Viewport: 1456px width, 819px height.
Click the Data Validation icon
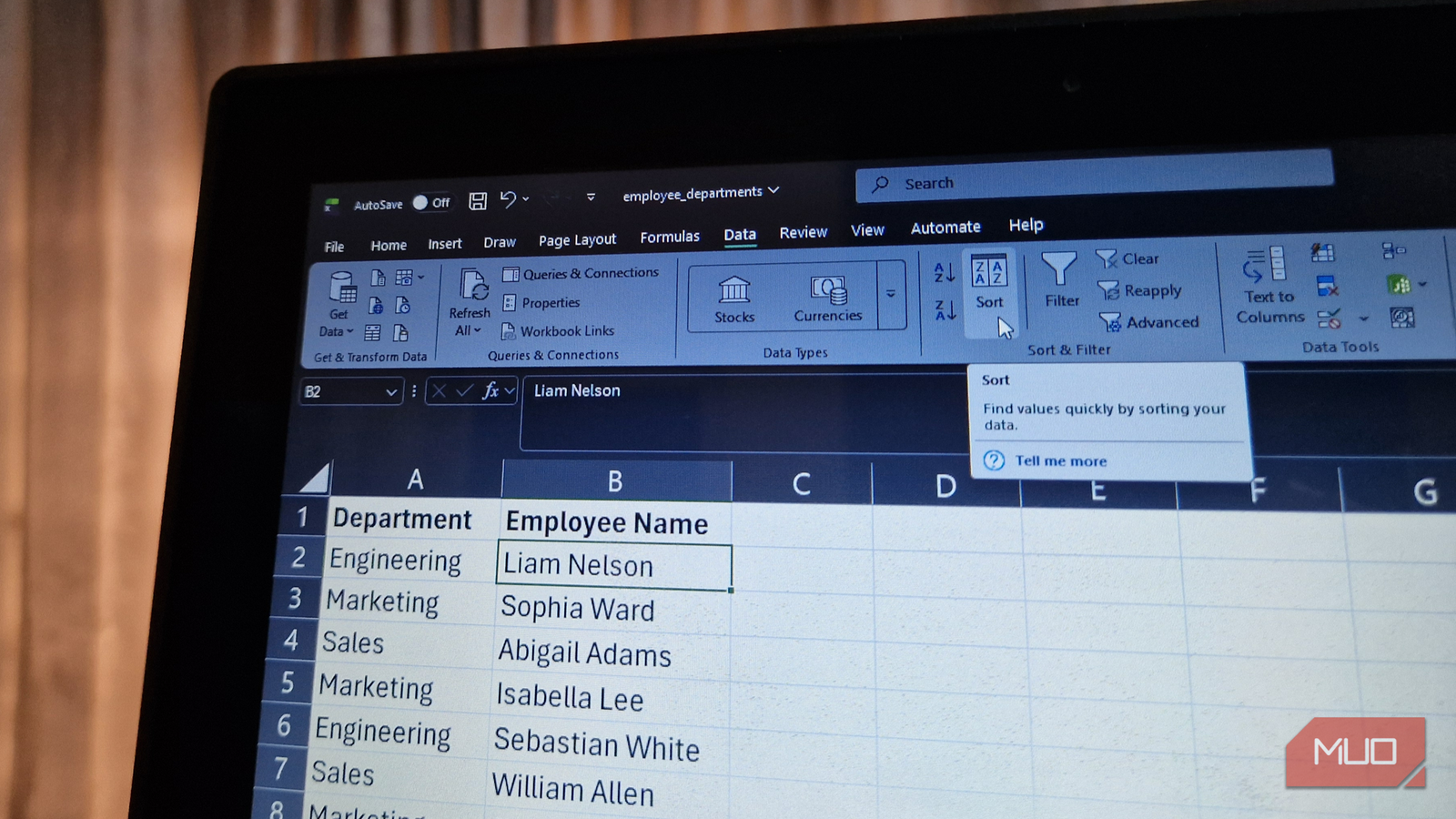[1330, 318]
